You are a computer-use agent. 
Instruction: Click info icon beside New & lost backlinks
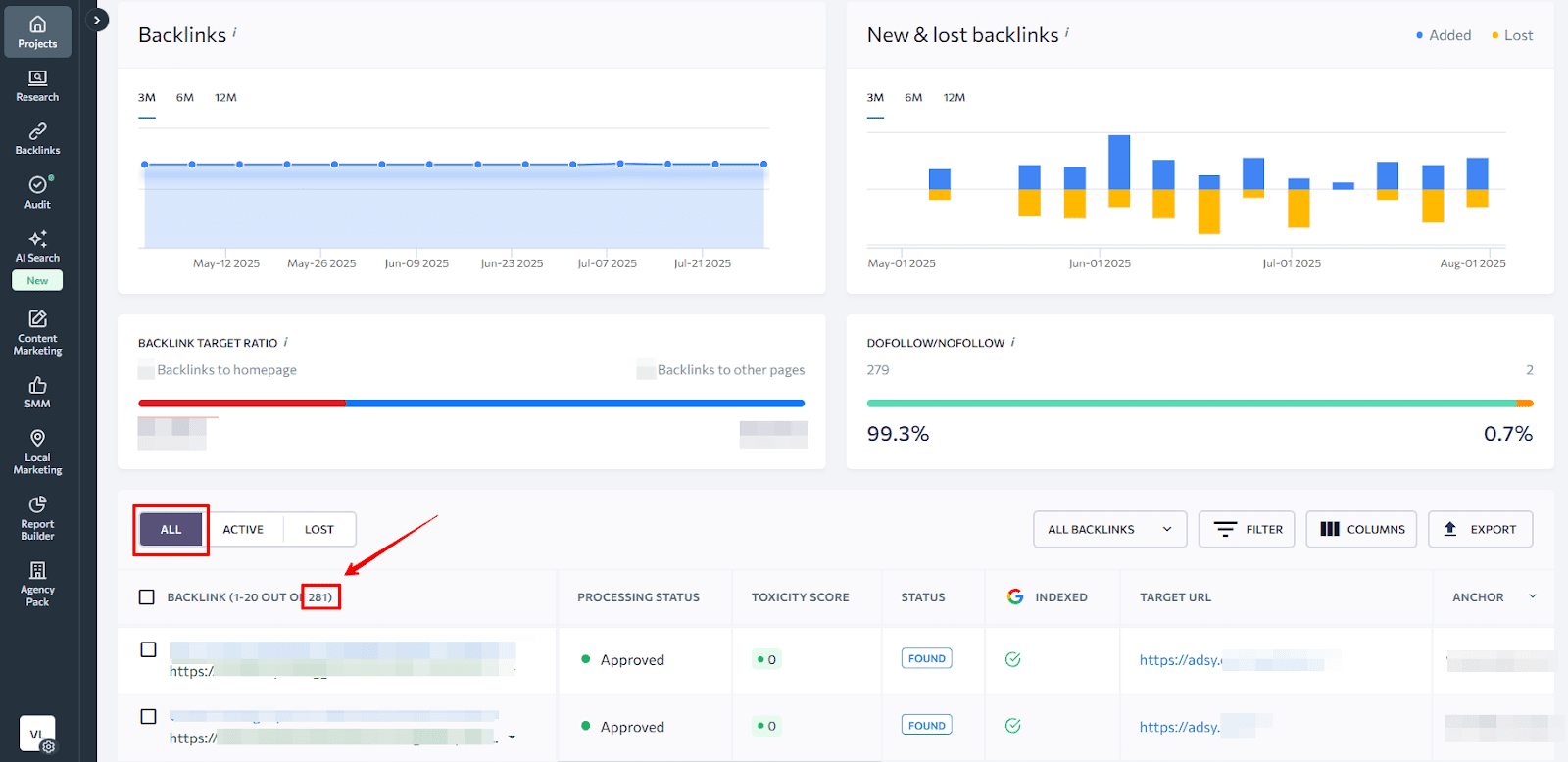(1066, 32)
